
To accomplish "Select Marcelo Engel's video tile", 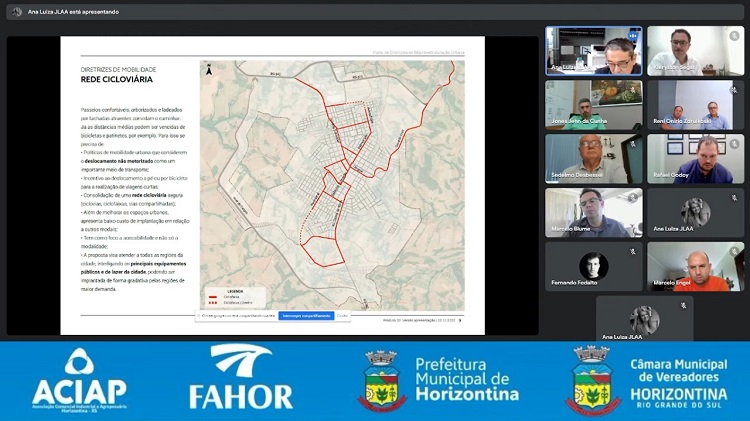I will tap(695, 267).
